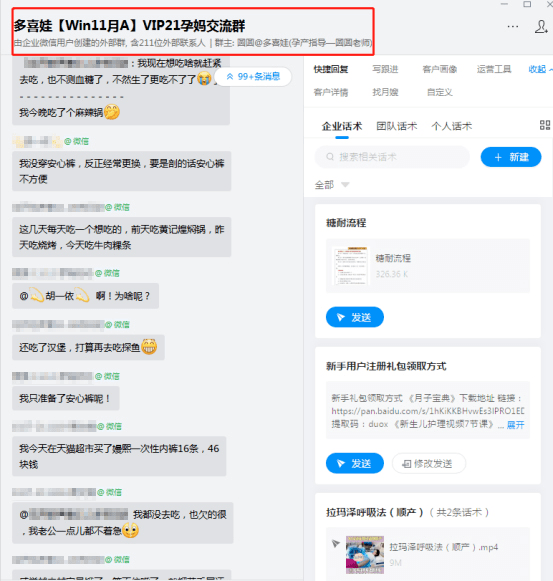Screen dimensions: 553x581
Task: Play the 拉玛泽呼吸法 video thumbnail
Action: [365, 555]
